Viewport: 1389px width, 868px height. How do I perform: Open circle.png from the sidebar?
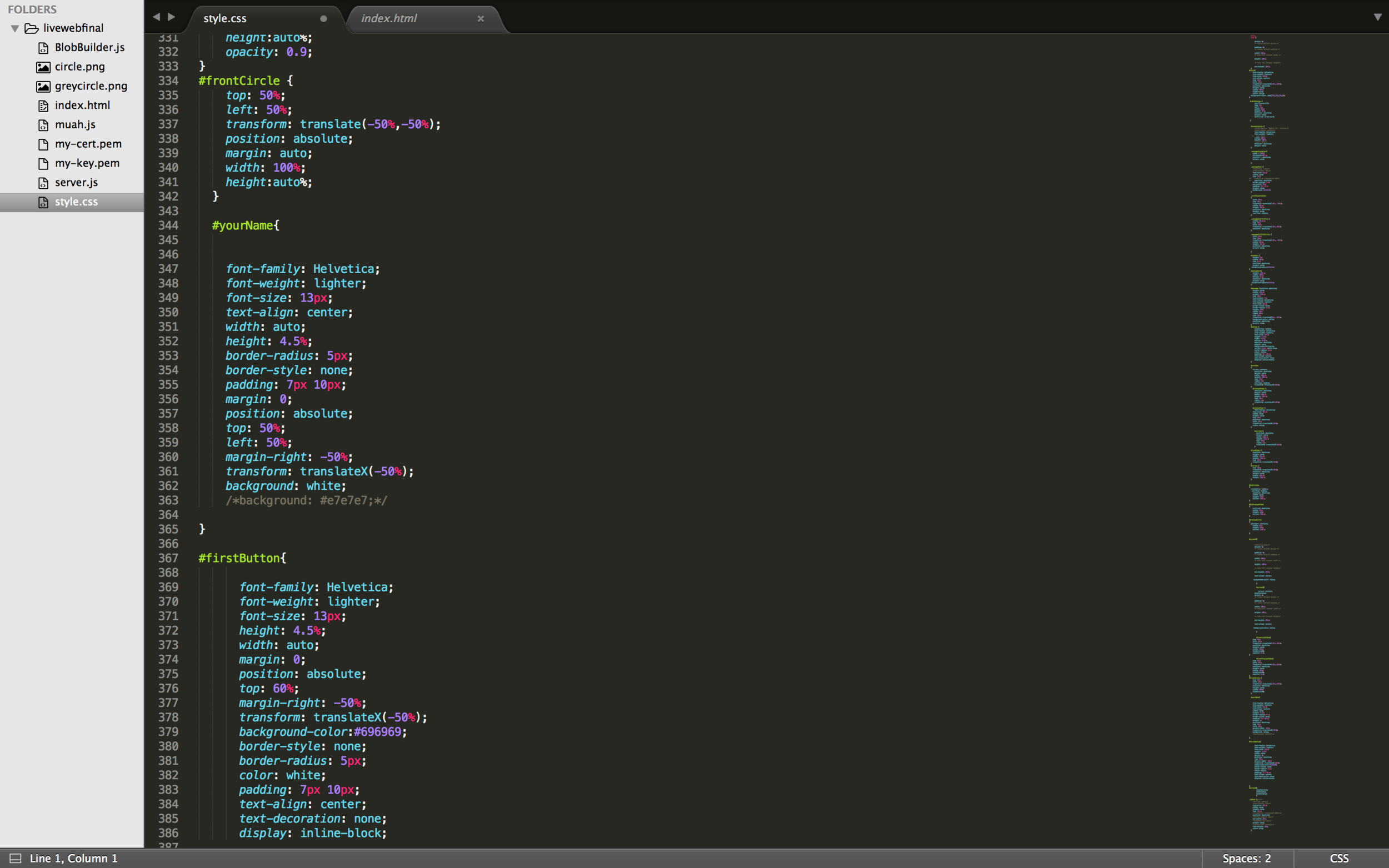[80, 67]
